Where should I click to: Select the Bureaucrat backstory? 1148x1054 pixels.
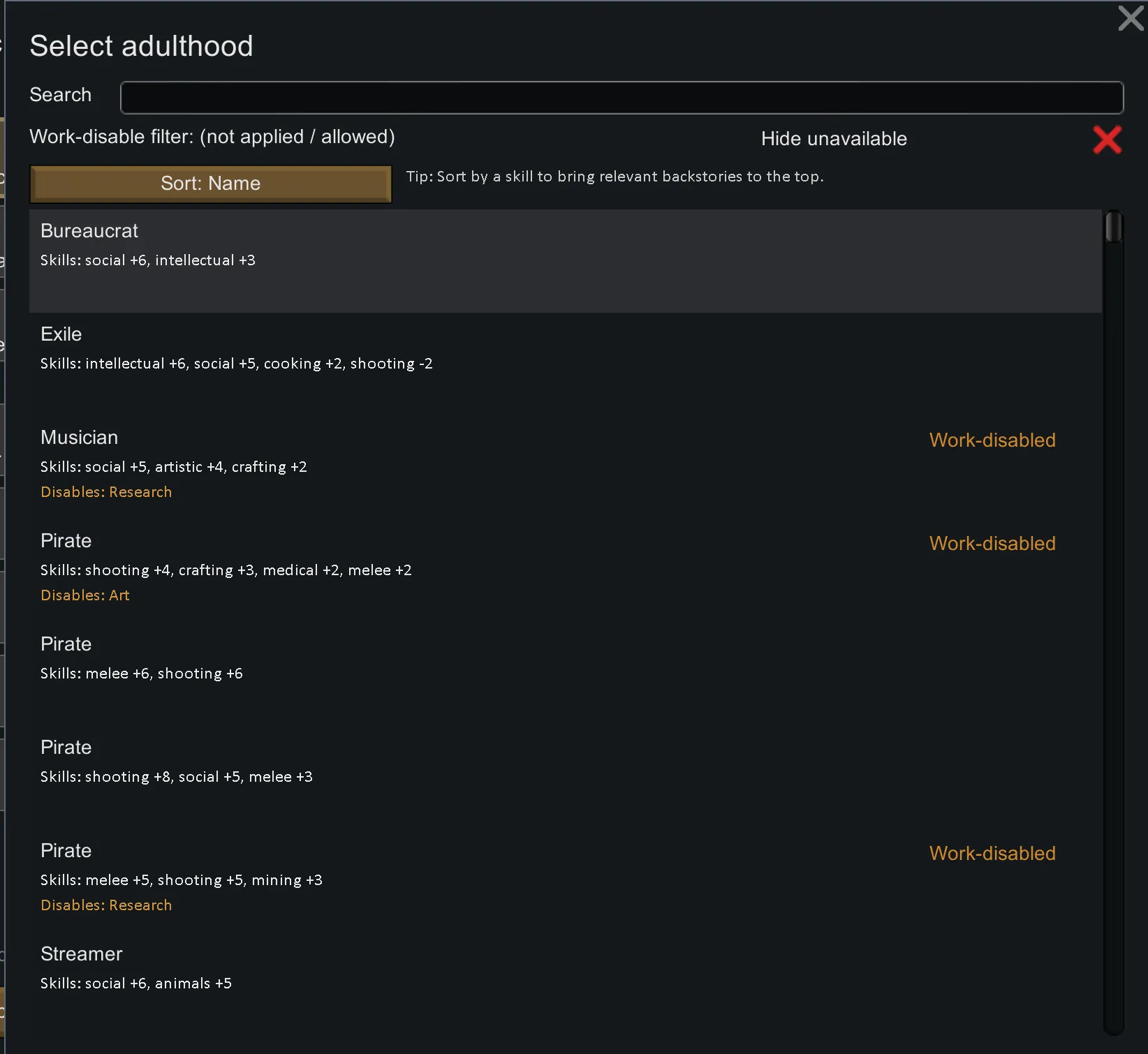click(89, 231)
